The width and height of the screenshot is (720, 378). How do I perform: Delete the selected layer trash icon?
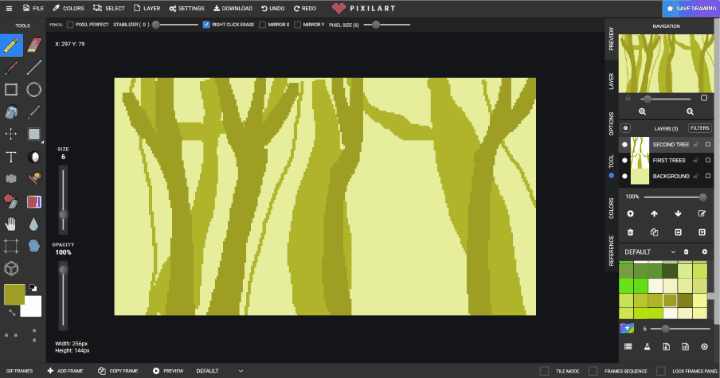click(x=630, y=232)
